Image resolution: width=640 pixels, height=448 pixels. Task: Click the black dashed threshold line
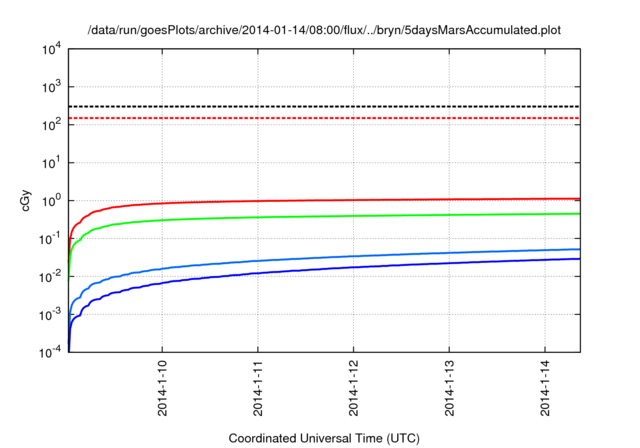click(324, 106)
